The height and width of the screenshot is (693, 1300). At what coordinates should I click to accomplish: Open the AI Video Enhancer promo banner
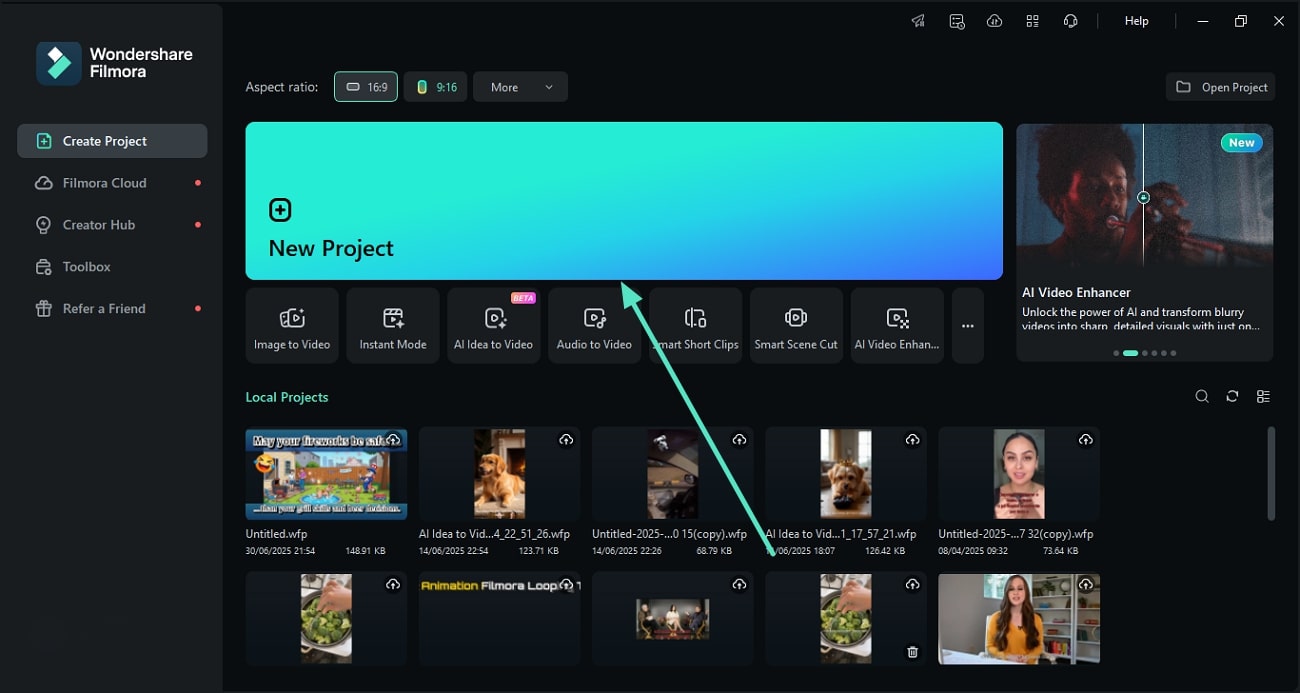click(1145, 242)
